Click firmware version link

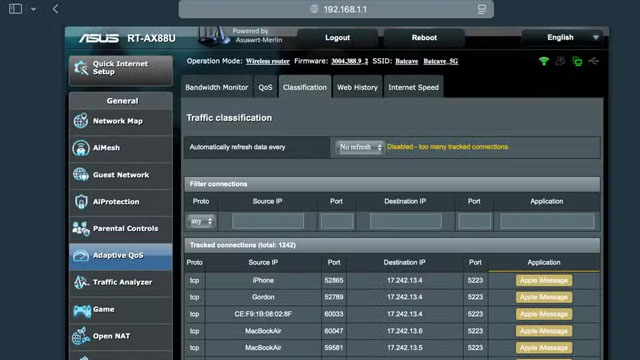pos(349,61)
